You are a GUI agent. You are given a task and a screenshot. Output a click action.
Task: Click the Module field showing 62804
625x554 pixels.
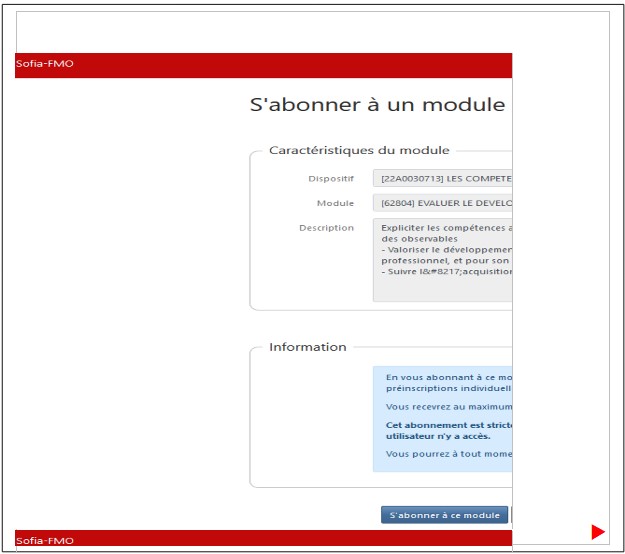coord(443,203)
